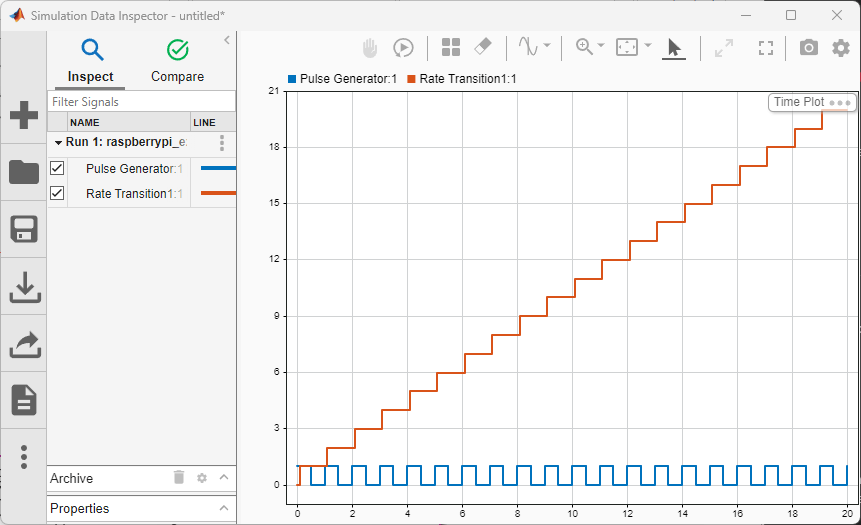The image size is (861, 525).
Task: Switch to the Inspect tab
Action: 91,60
